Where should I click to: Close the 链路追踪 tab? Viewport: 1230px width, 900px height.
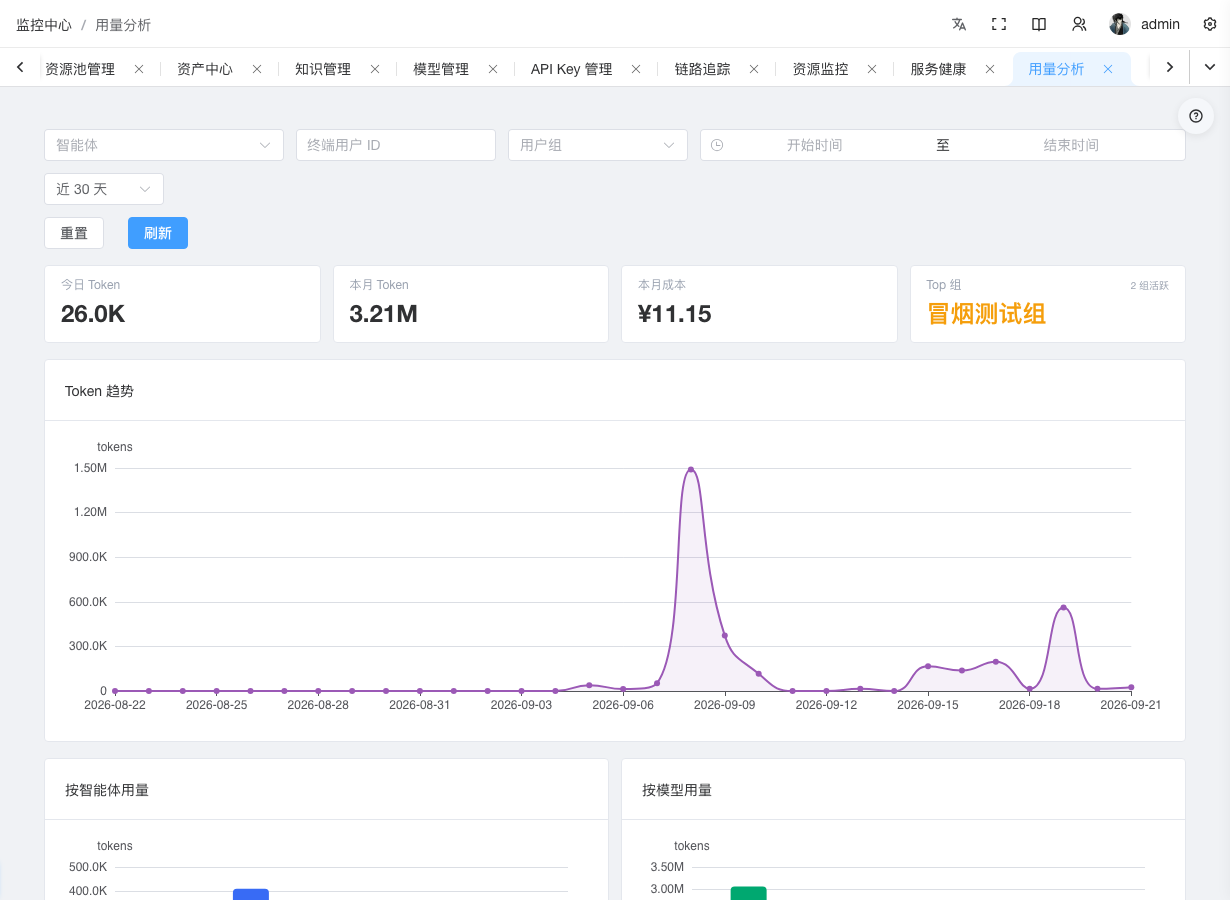pyautogui.click(x=754, y=69)
